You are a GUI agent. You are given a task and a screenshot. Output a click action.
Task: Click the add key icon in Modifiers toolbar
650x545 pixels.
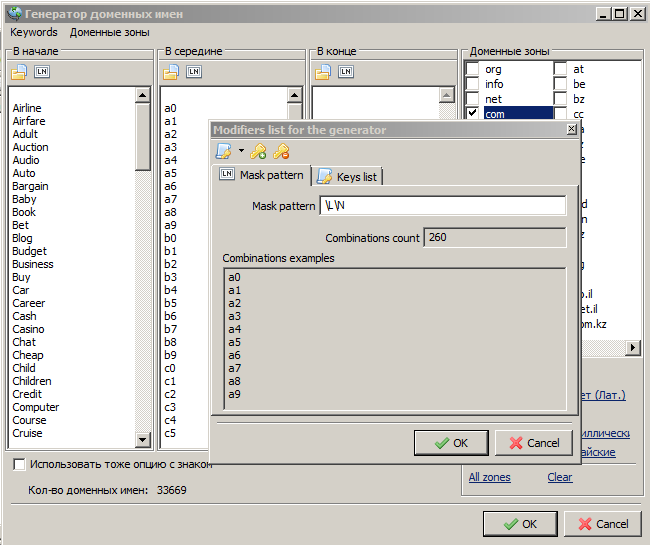pos(258,152)
